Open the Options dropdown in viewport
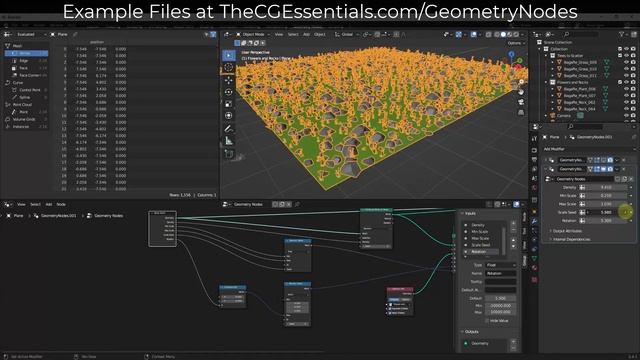The height and width of the screenshot is (360, 640). point(516,43)
